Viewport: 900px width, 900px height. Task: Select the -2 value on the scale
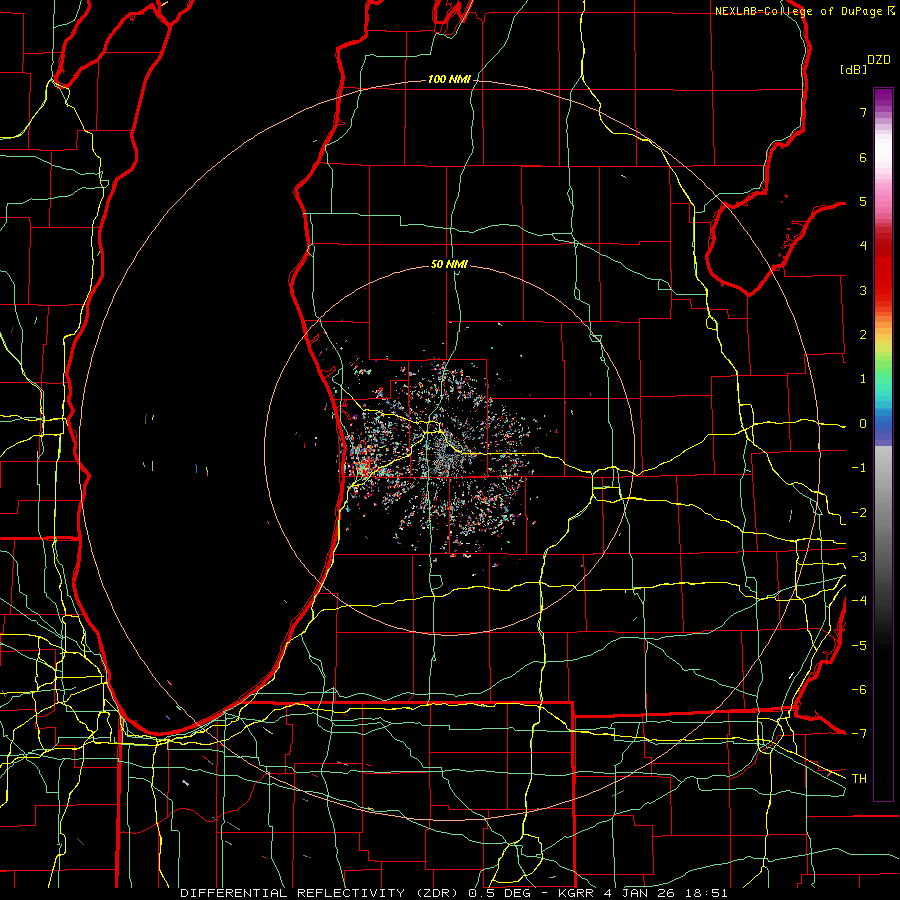(859, 513)
